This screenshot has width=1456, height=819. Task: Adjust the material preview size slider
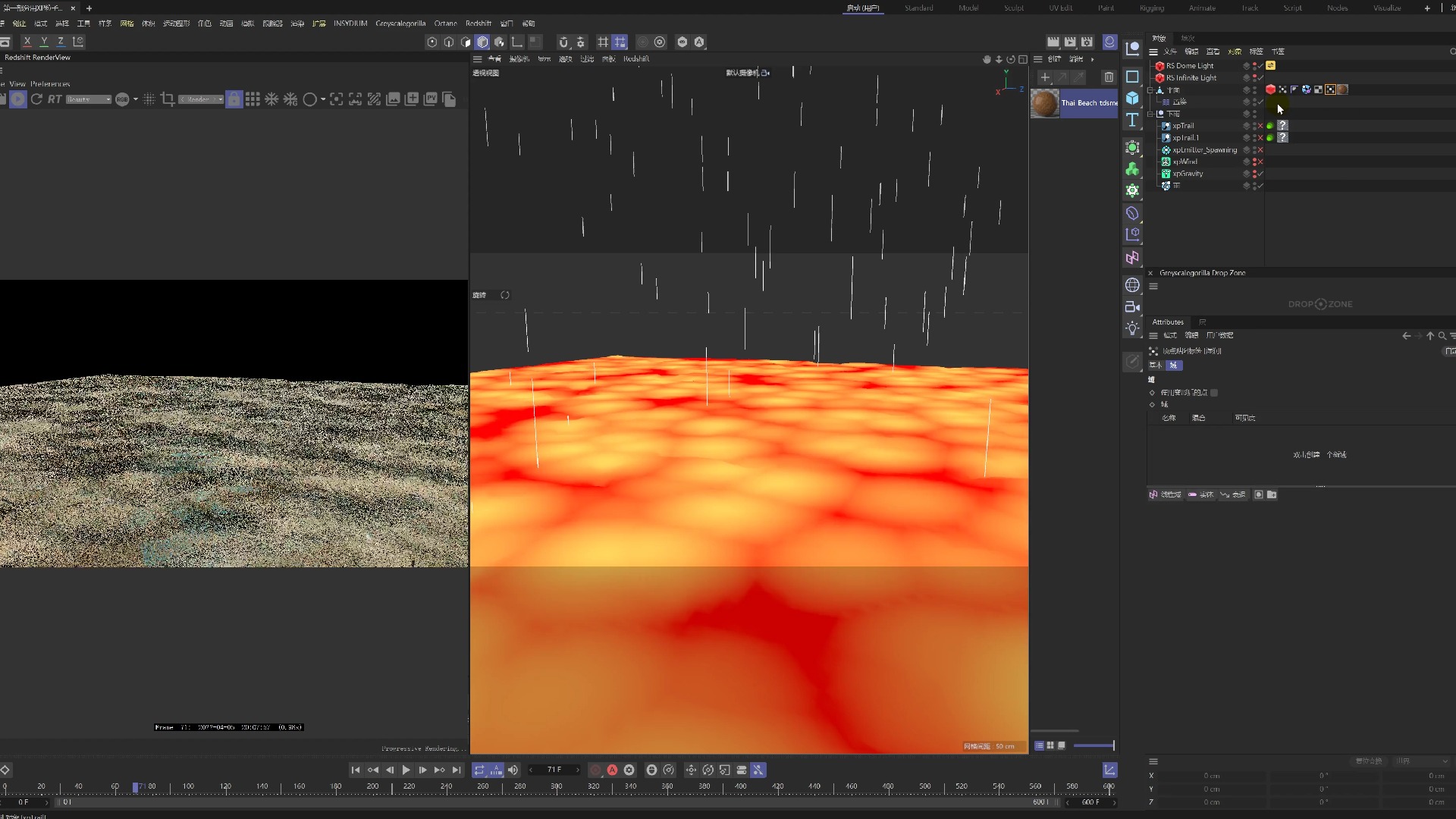(1094, 745)
